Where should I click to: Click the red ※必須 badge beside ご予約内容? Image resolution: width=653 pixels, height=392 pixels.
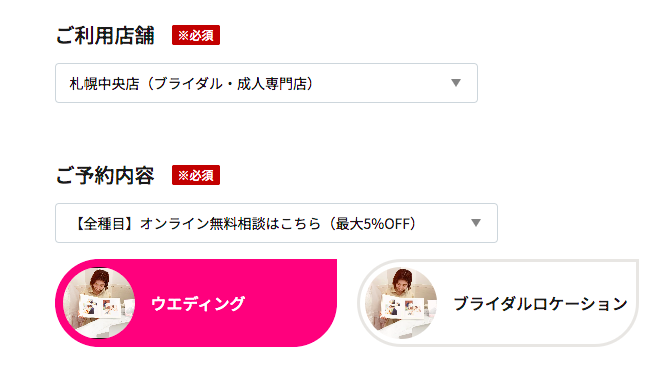click(x=196, y=175)
